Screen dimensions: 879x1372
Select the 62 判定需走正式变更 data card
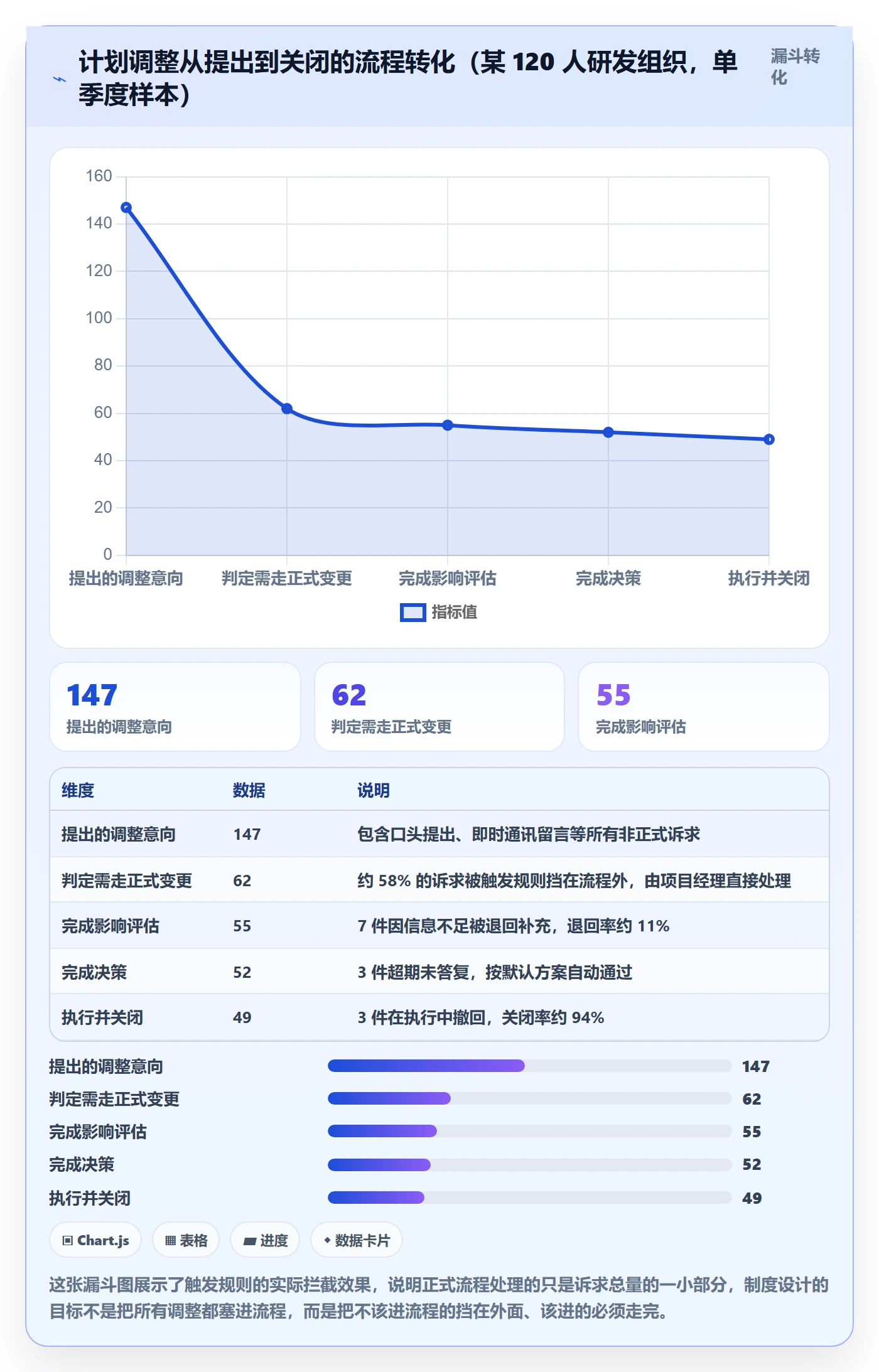coord(439,707)
